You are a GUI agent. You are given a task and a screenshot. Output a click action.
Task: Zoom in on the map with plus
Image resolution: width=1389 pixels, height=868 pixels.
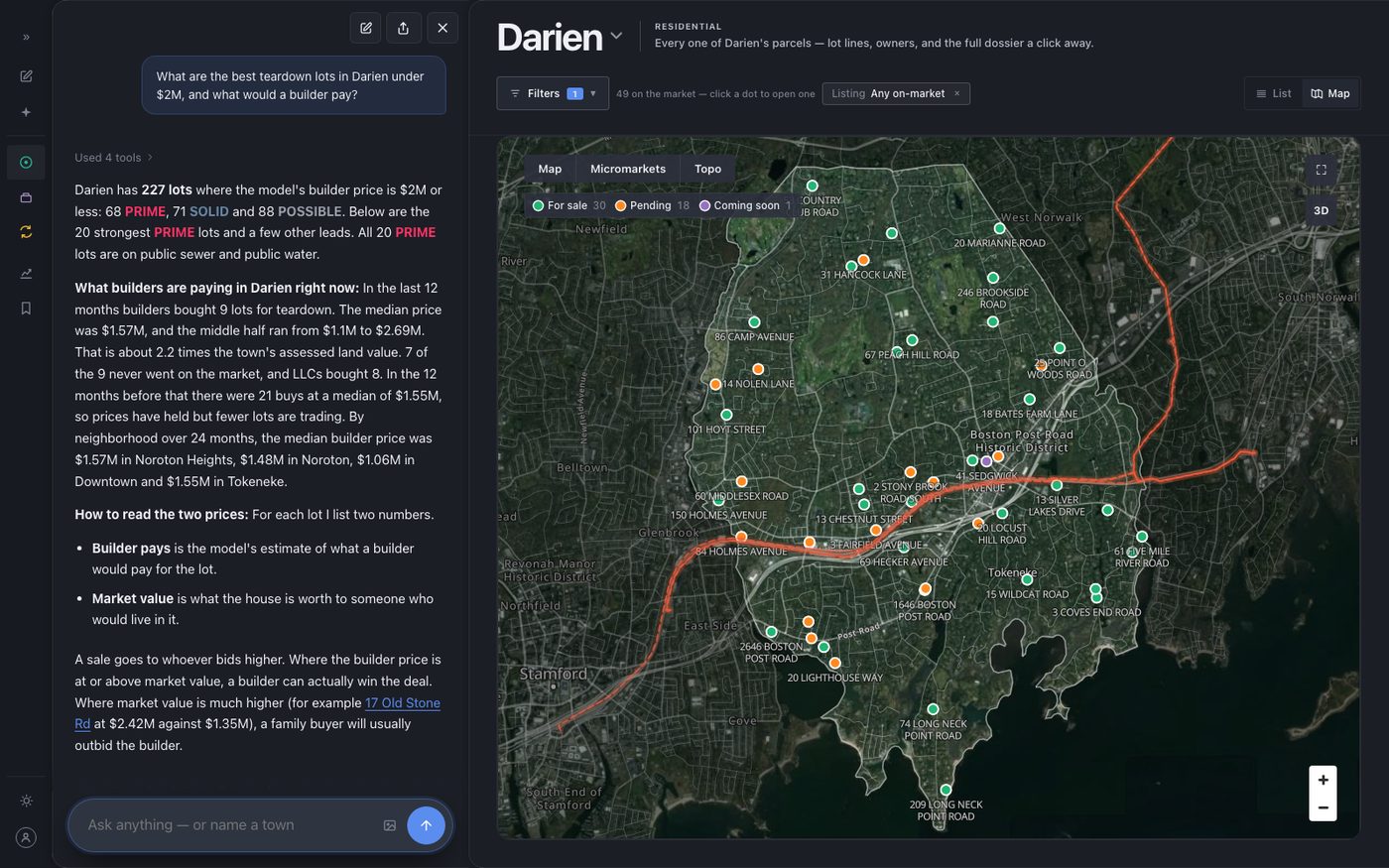pyautogui.click(x=1323, y=780)
